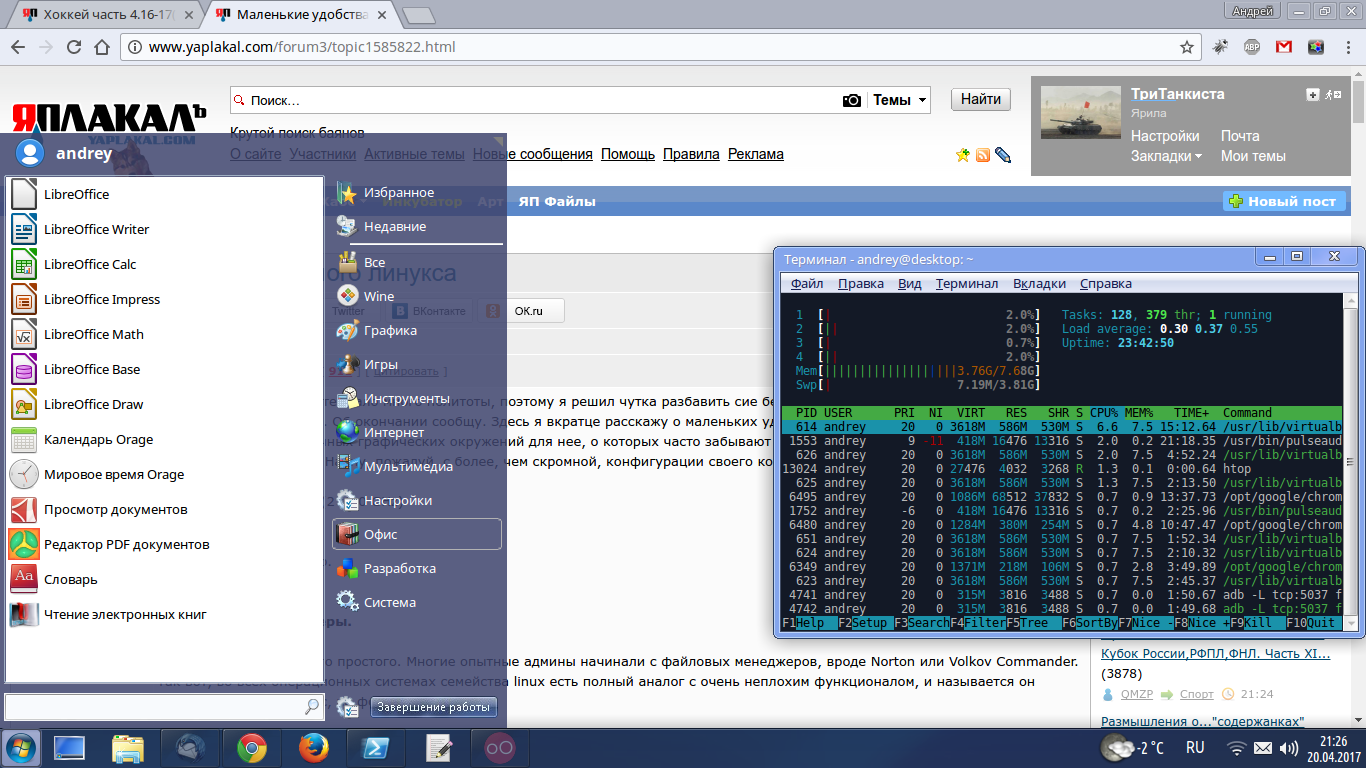Image resolution: width=1366 pixels, height=768 pixels.
Task: Select the Система category in the start menu
Action: point(417,602)
